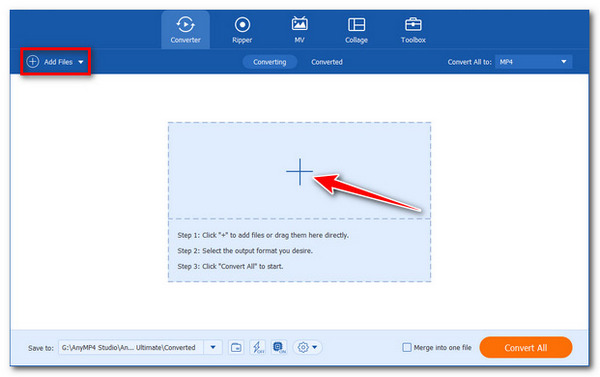Toggle the GPU hardware acceleration icon
The image size is (600, 377).
tap(279, 348)
